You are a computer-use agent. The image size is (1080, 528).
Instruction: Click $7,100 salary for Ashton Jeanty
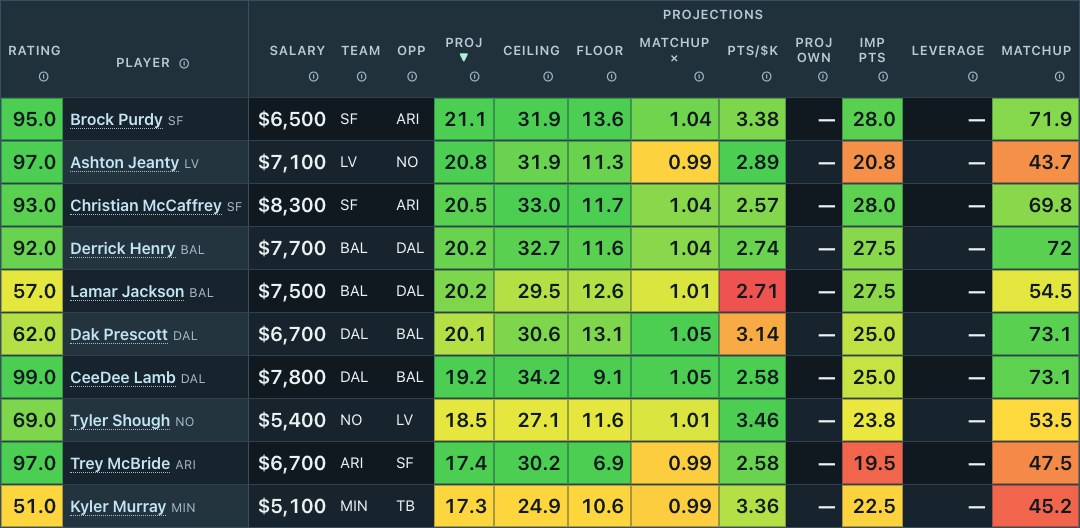[x=292, y=162]
